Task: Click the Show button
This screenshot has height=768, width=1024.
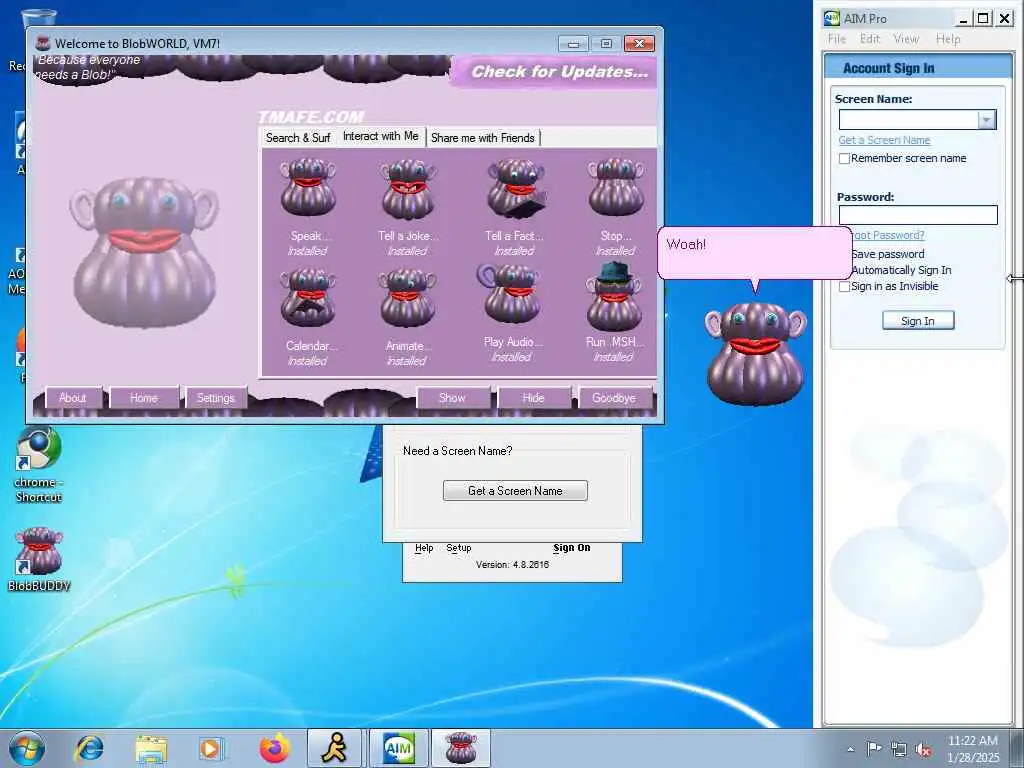Action: [x=453, y=398]
